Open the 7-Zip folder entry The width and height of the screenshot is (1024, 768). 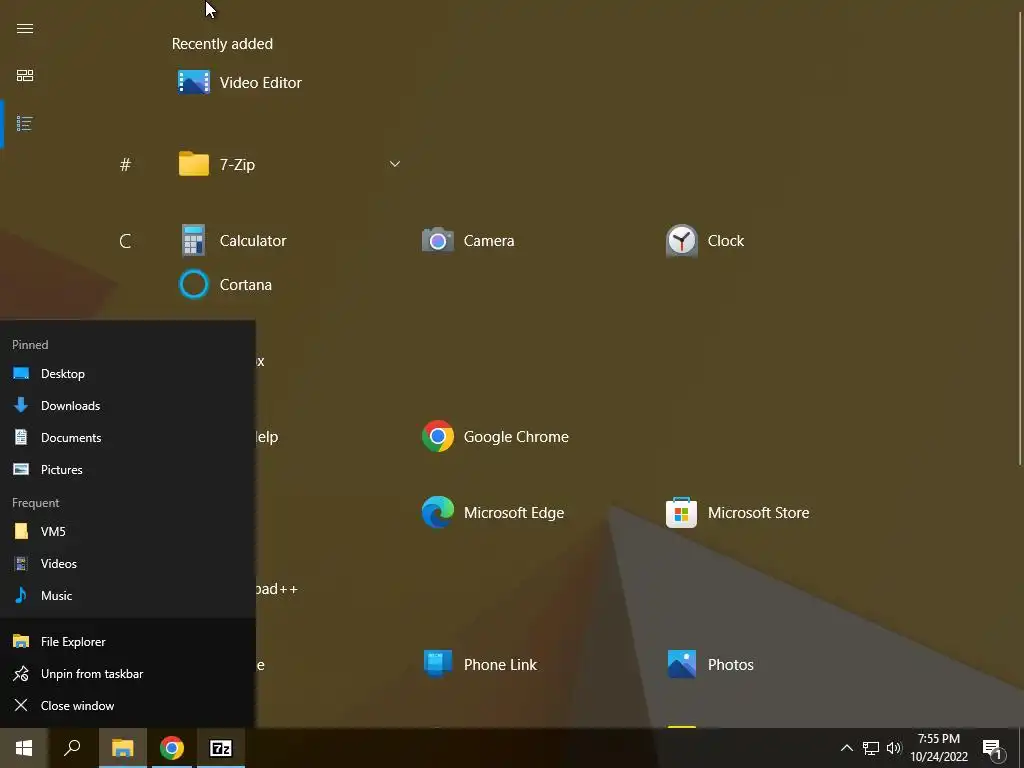click(289, 164)
